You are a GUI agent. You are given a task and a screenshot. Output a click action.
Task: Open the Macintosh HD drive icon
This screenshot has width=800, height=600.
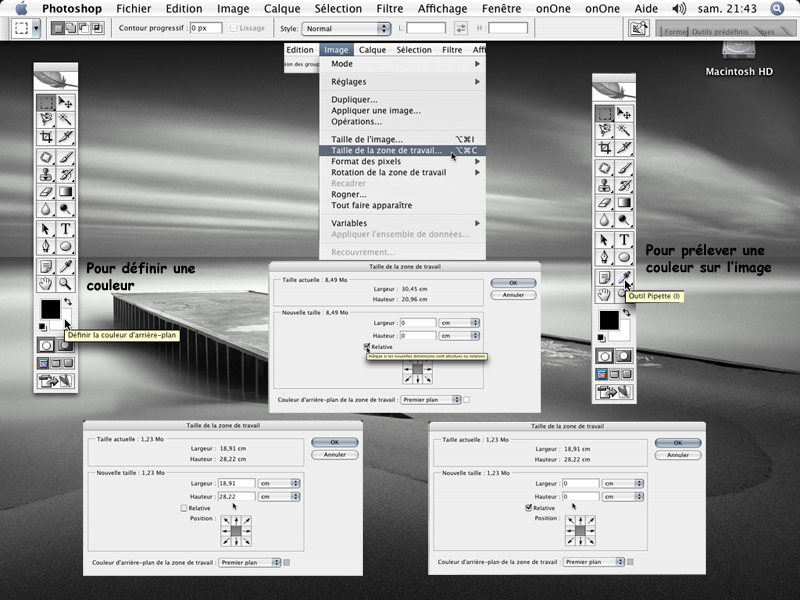[x=738, y=50]
